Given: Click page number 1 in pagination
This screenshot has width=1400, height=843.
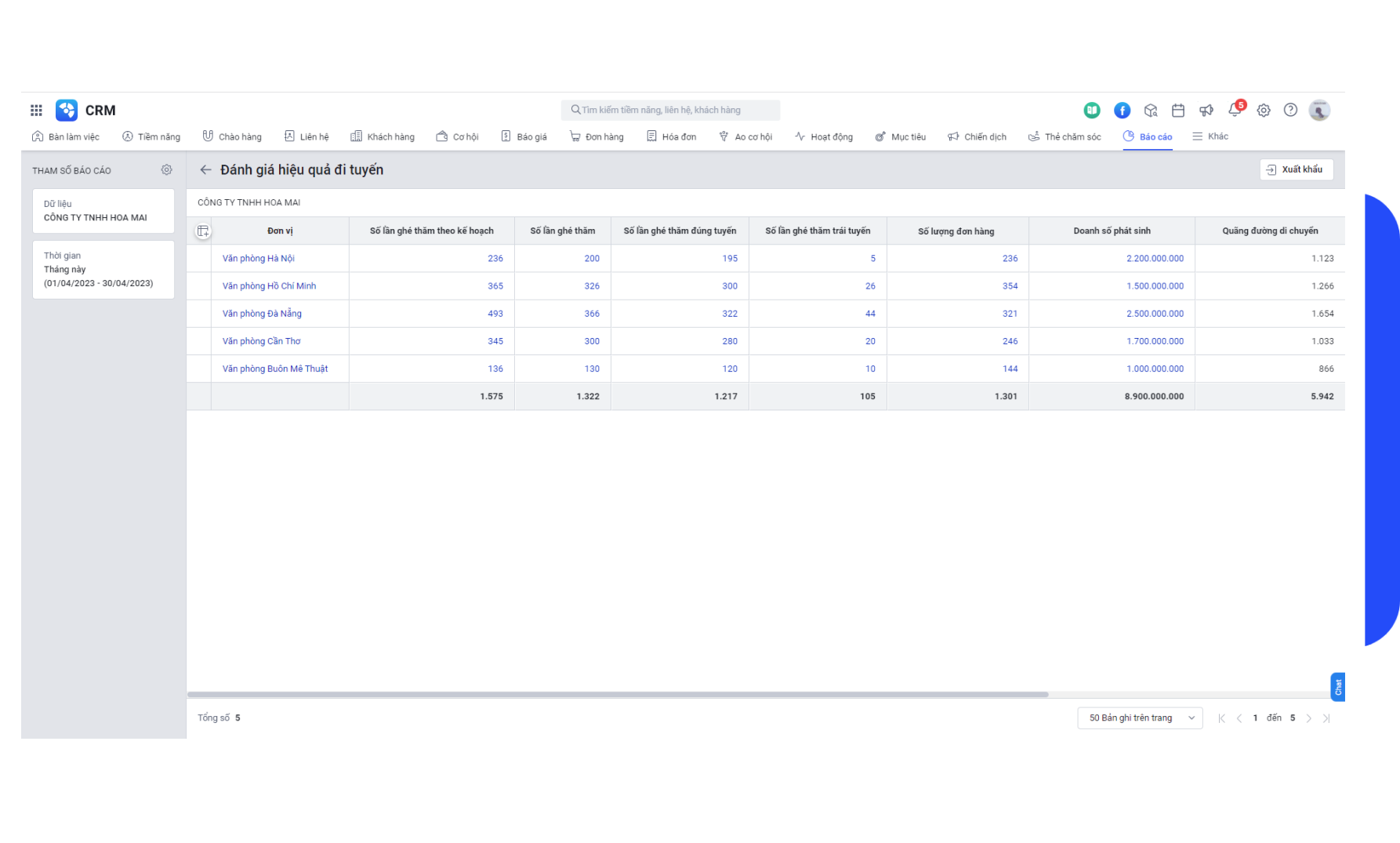Looking at the screenshot, I should [1255, 718].
